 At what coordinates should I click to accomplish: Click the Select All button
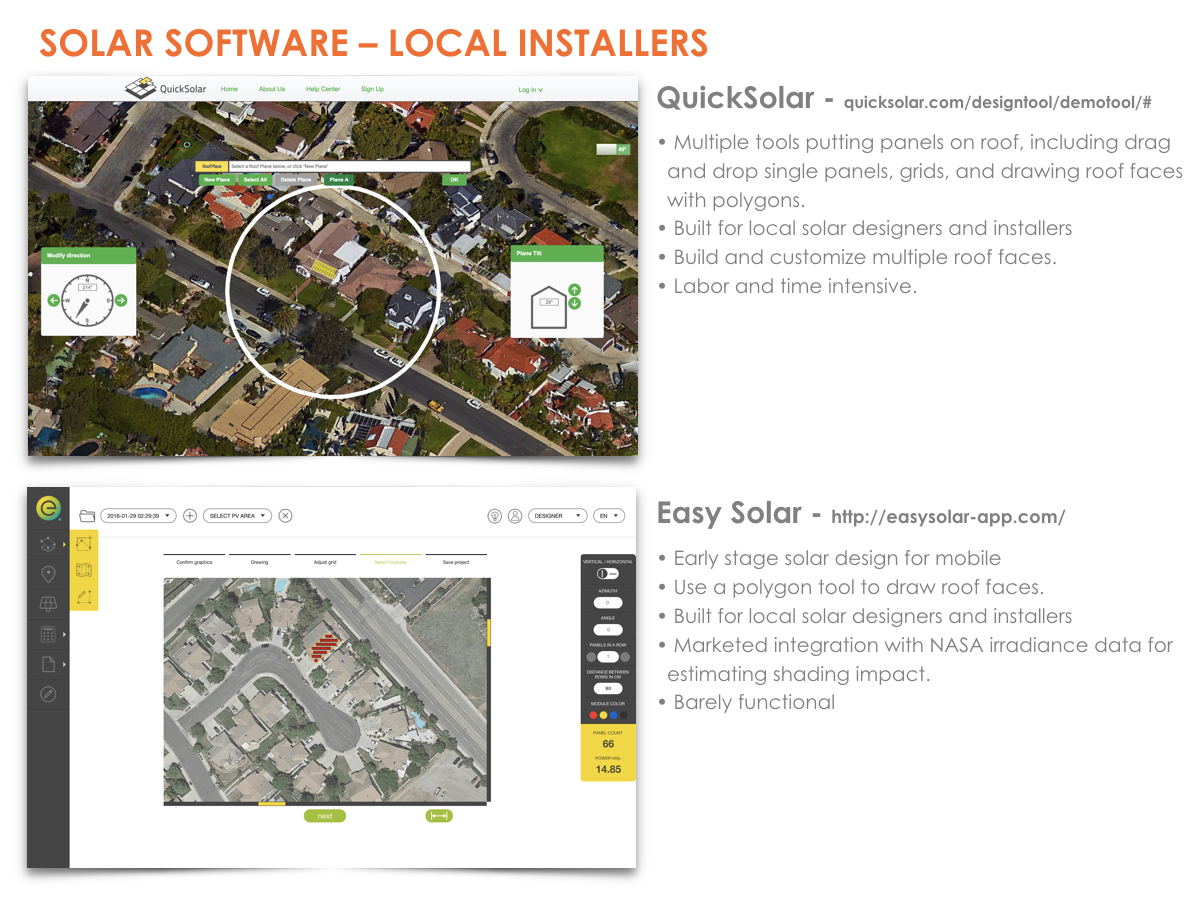(255, 180)
